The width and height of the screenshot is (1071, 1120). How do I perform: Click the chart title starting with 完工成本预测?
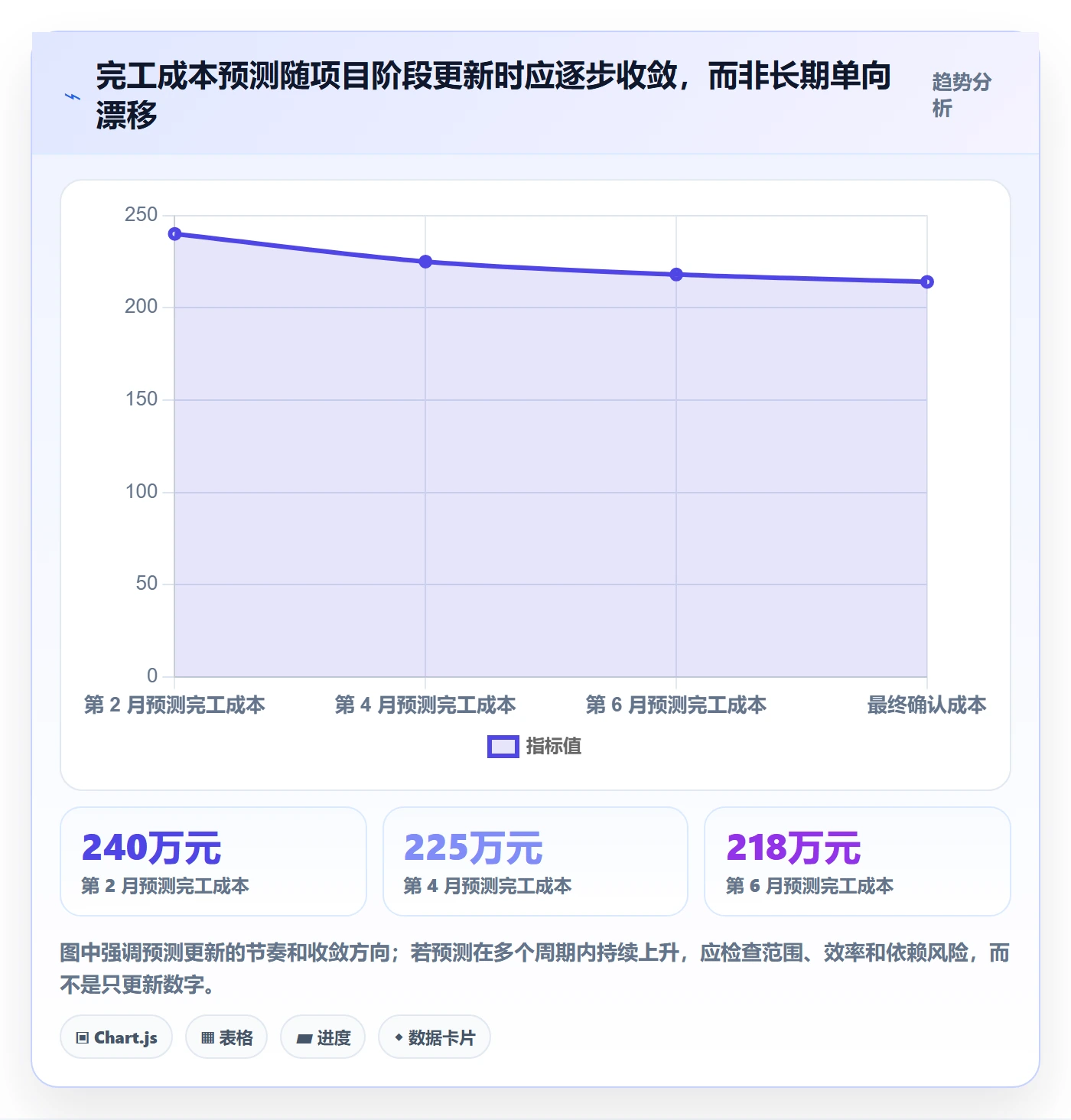coord(494,96)
